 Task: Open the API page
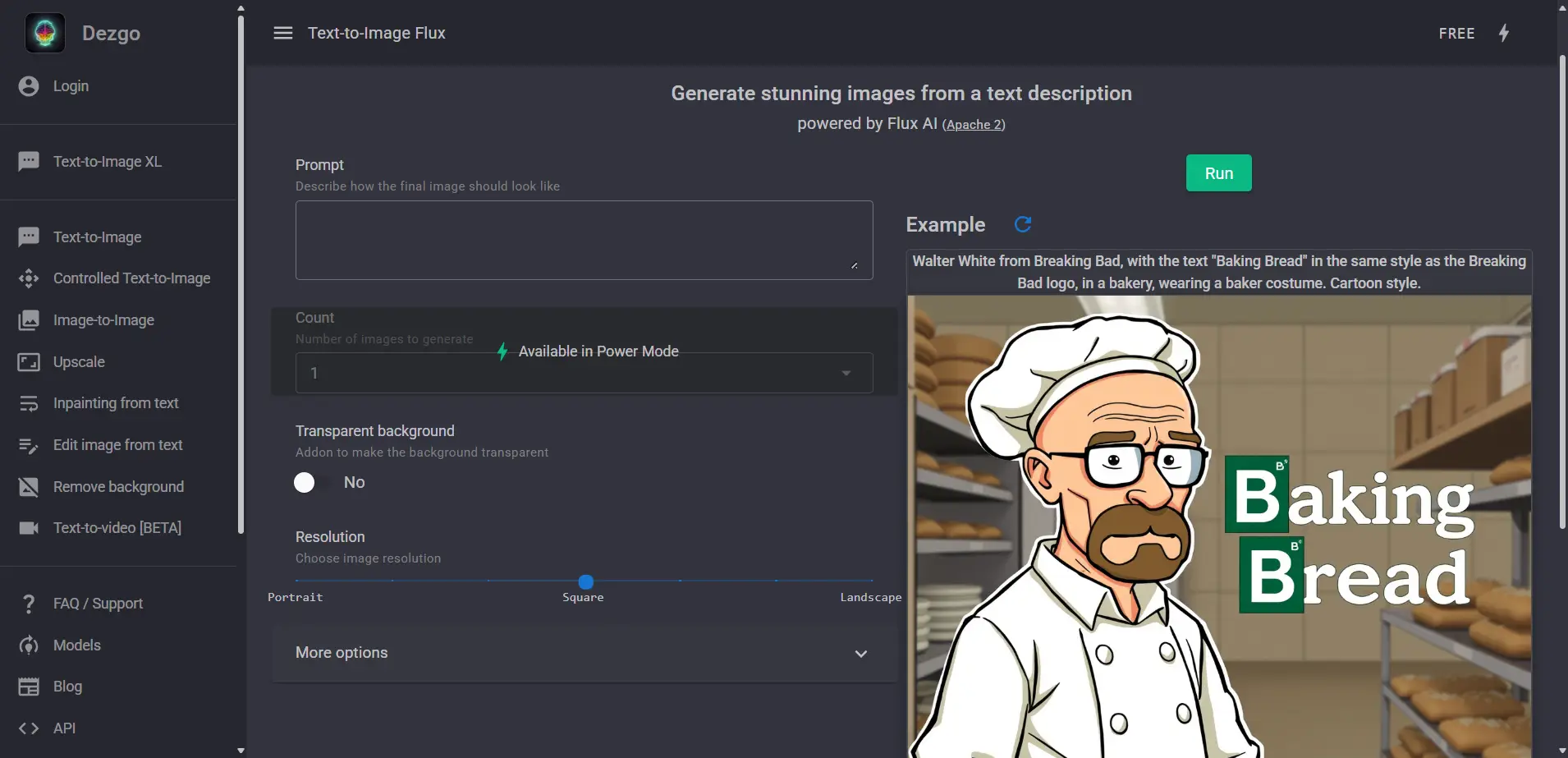(64, 728)
